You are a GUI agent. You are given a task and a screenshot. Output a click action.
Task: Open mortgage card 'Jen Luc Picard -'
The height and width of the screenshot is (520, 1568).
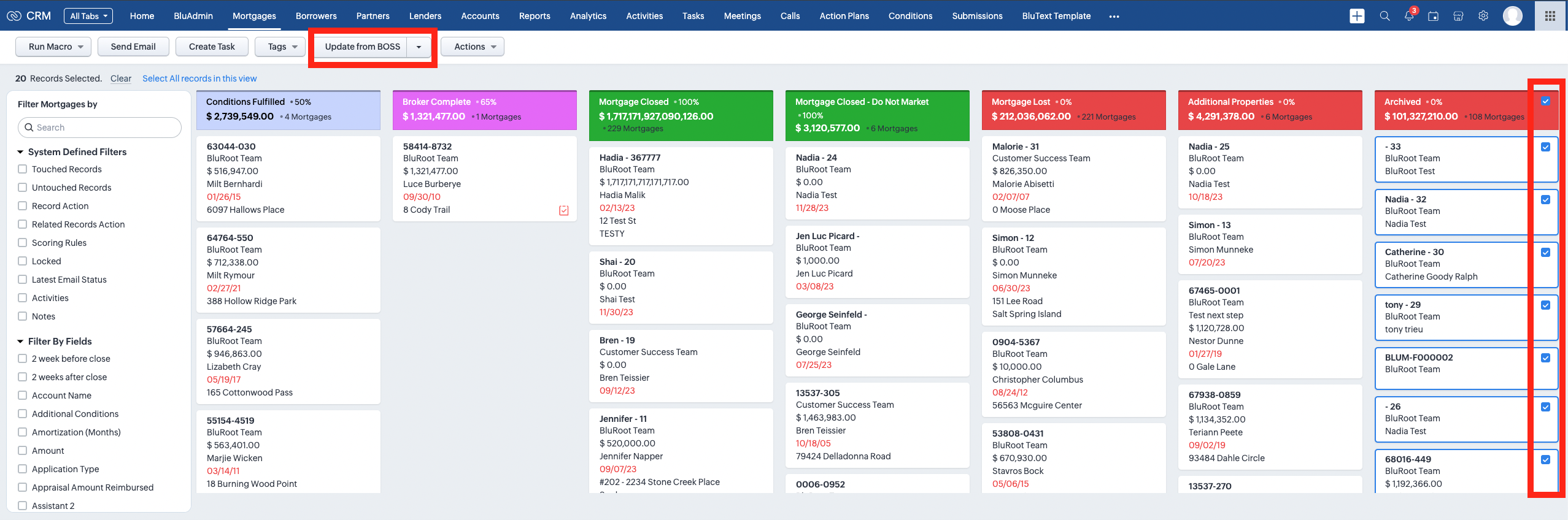coord(878,262)
